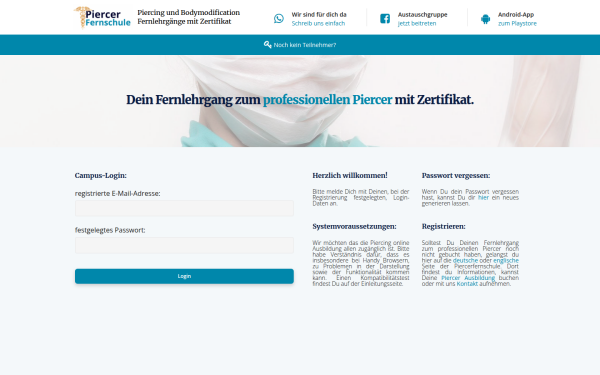Open the 'Kontakt' link
Viewport: 600px width, 375px height.
point(467,284)
